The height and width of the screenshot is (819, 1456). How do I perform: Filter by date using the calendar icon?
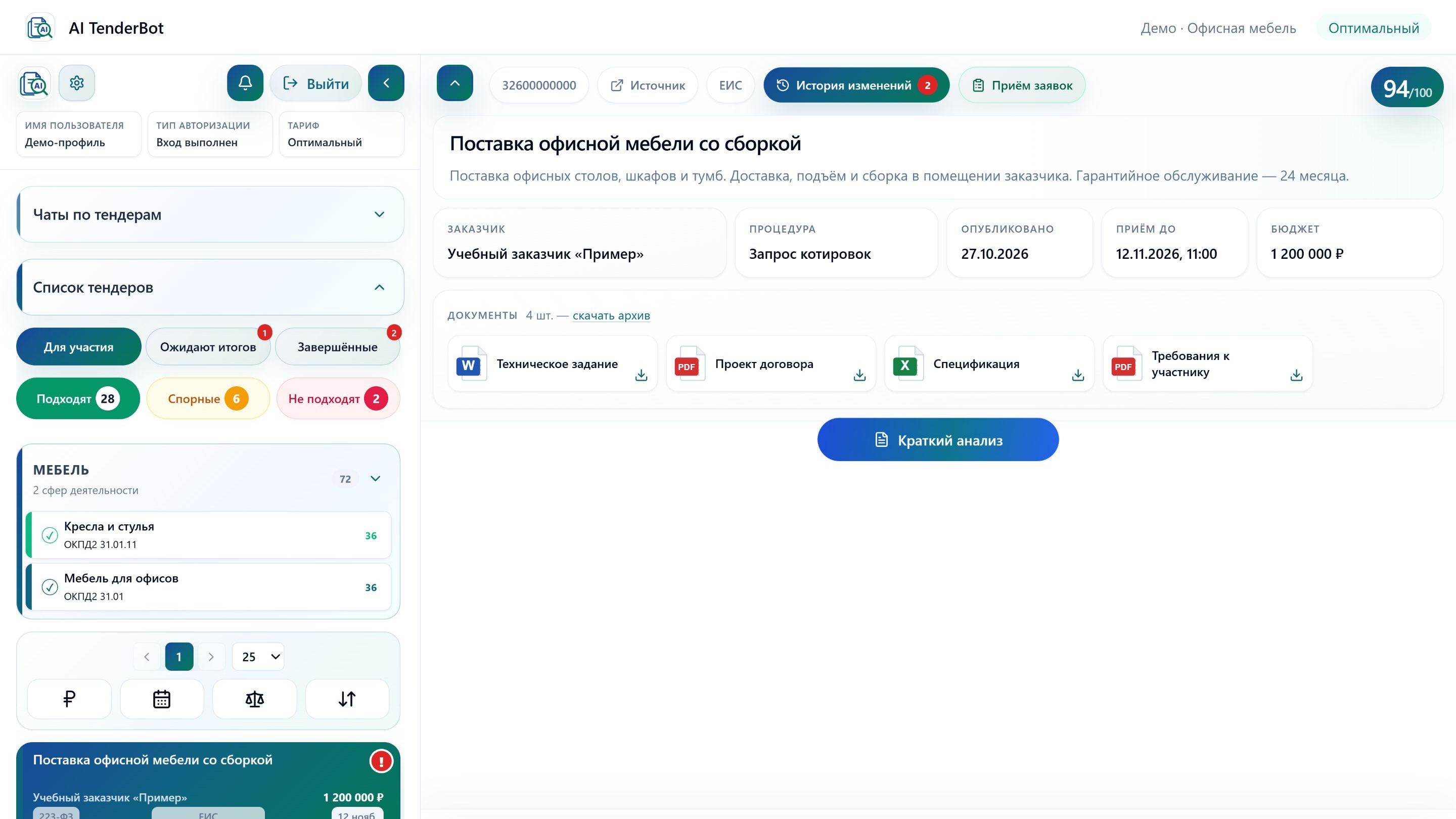tap(162, 699)
